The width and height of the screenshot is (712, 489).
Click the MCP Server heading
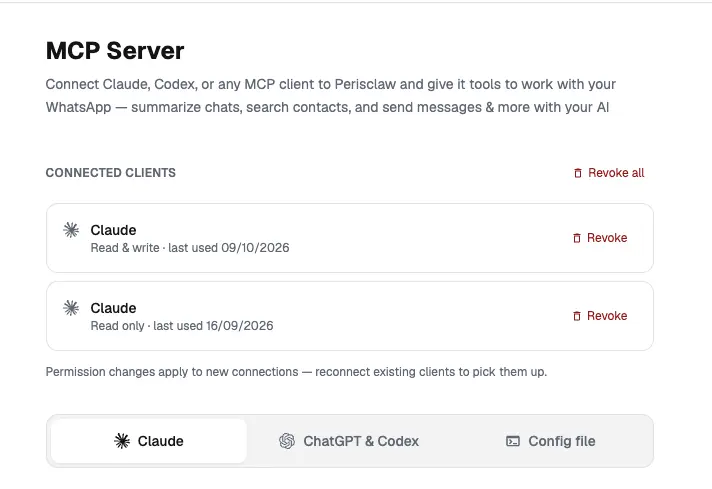[x=115, y=50]
